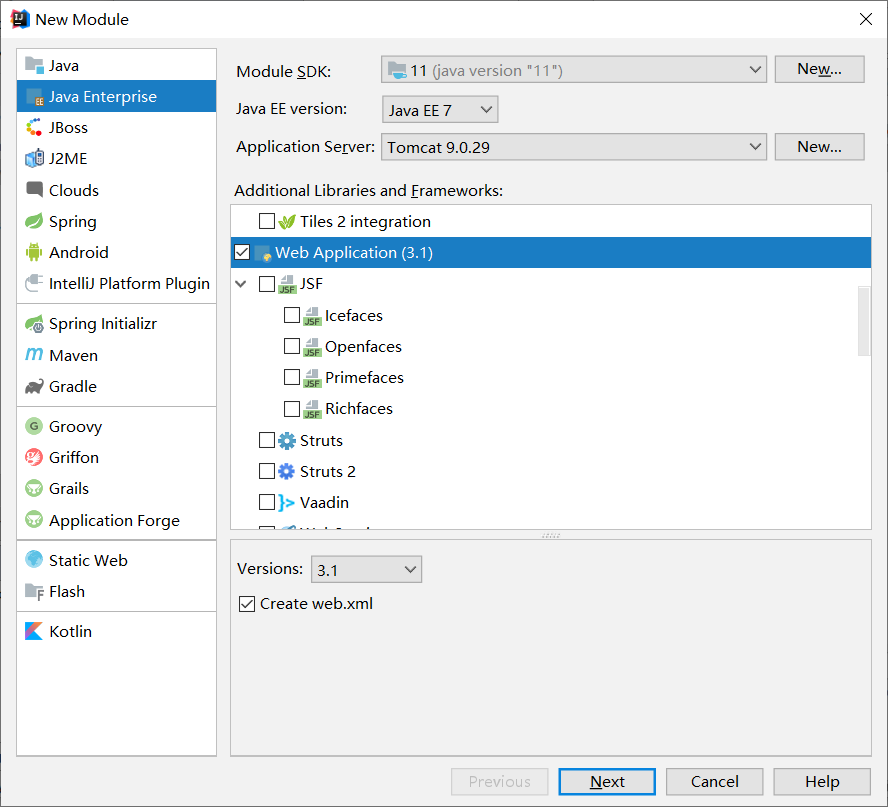Image resolution: width=888 pixels, height=807 pixels.
Task: Enable the Struts 2 checkbox
Action: pos(267,471)
